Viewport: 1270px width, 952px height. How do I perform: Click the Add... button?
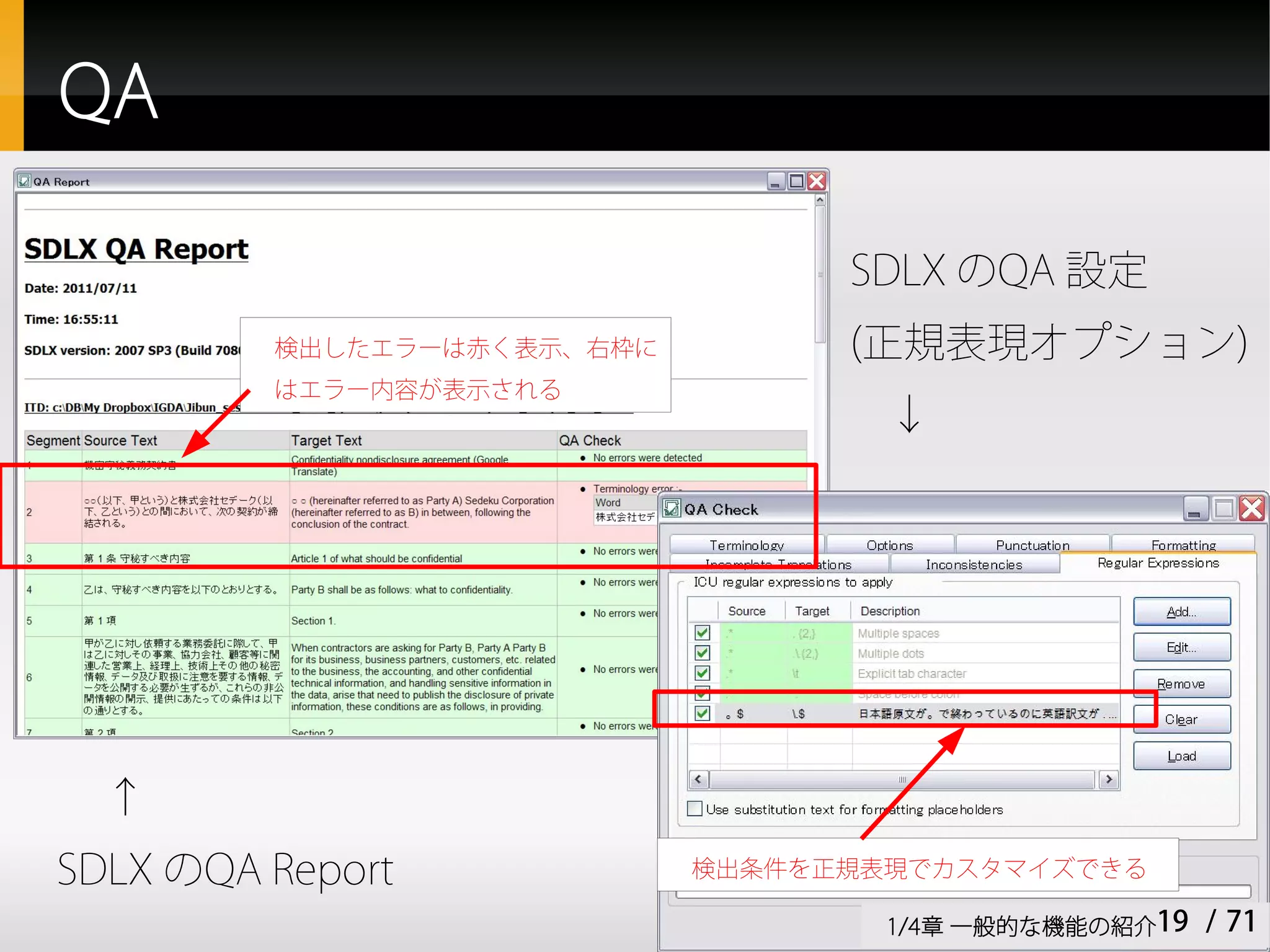click(x=1182, y=612)
